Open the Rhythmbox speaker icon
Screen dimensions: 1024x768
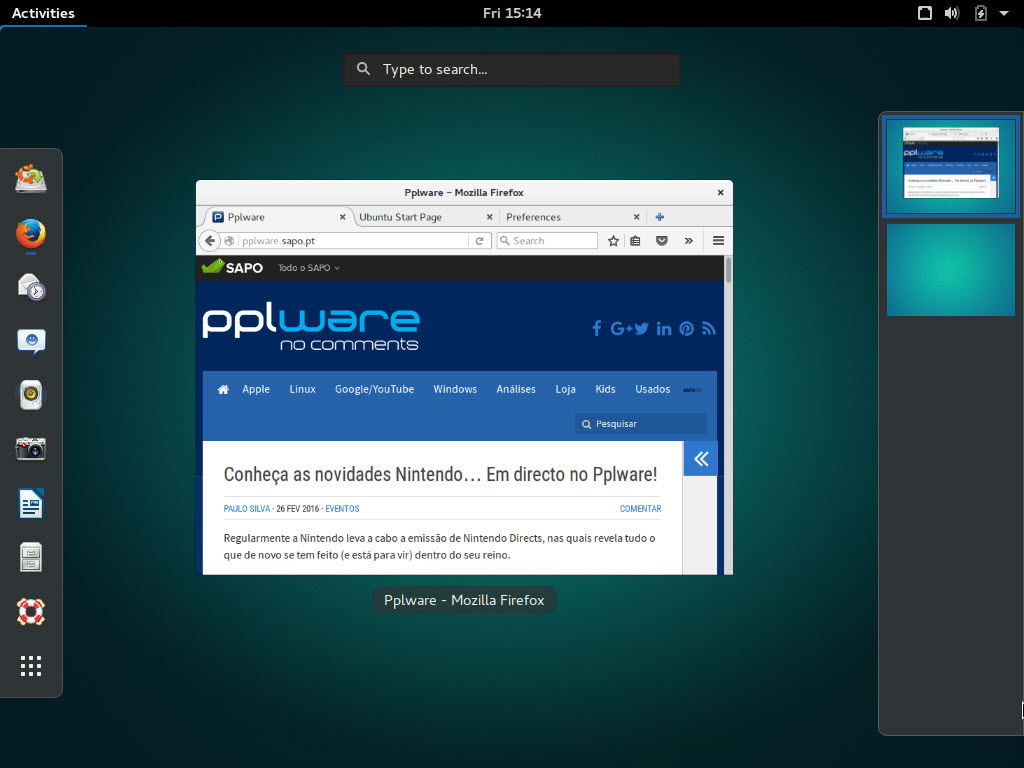click(x=31, y=395)
